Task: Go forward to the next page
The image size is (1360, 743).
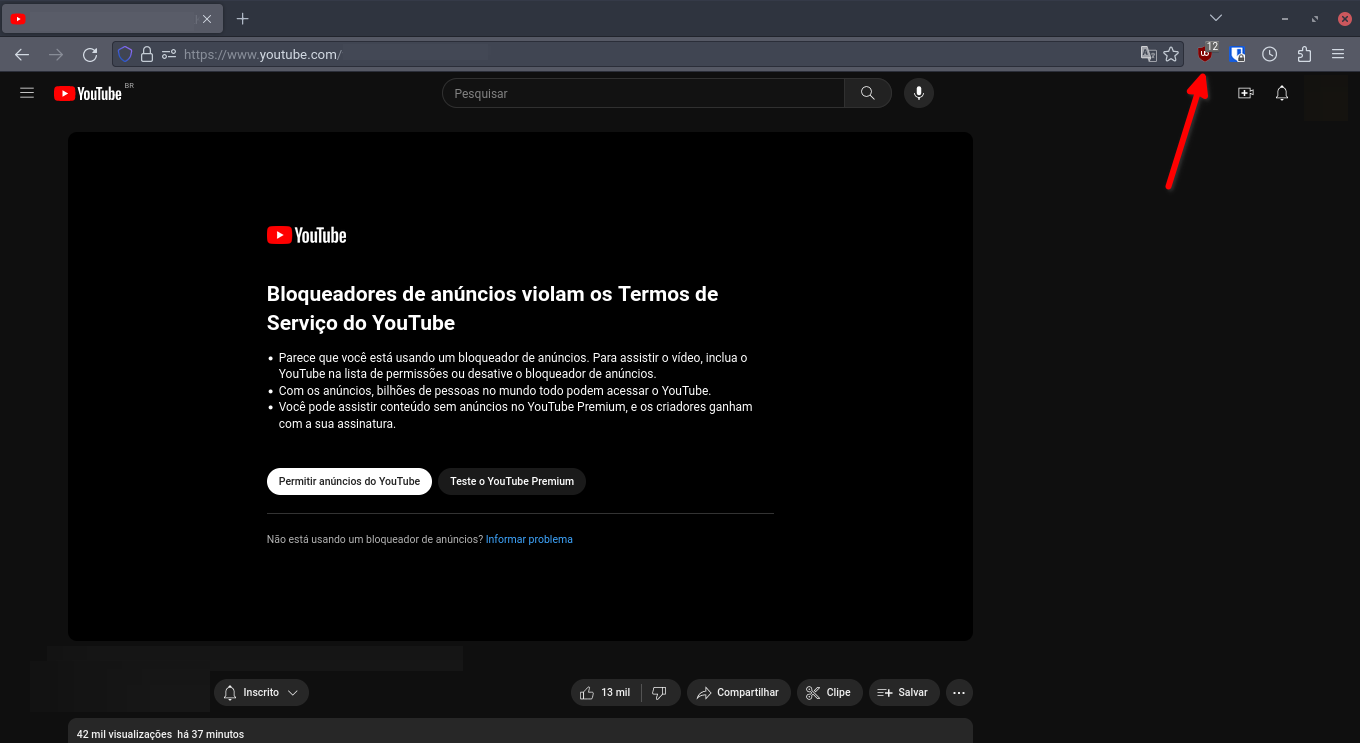Action: 56,54
